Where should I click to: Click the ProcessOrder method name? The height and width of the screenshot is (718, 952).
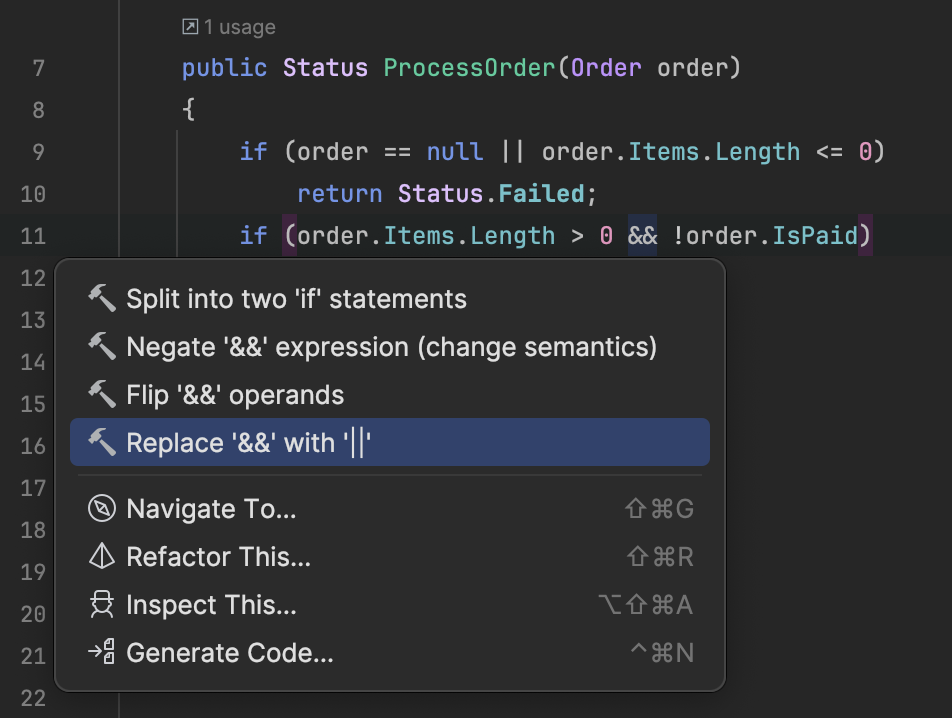469,68
